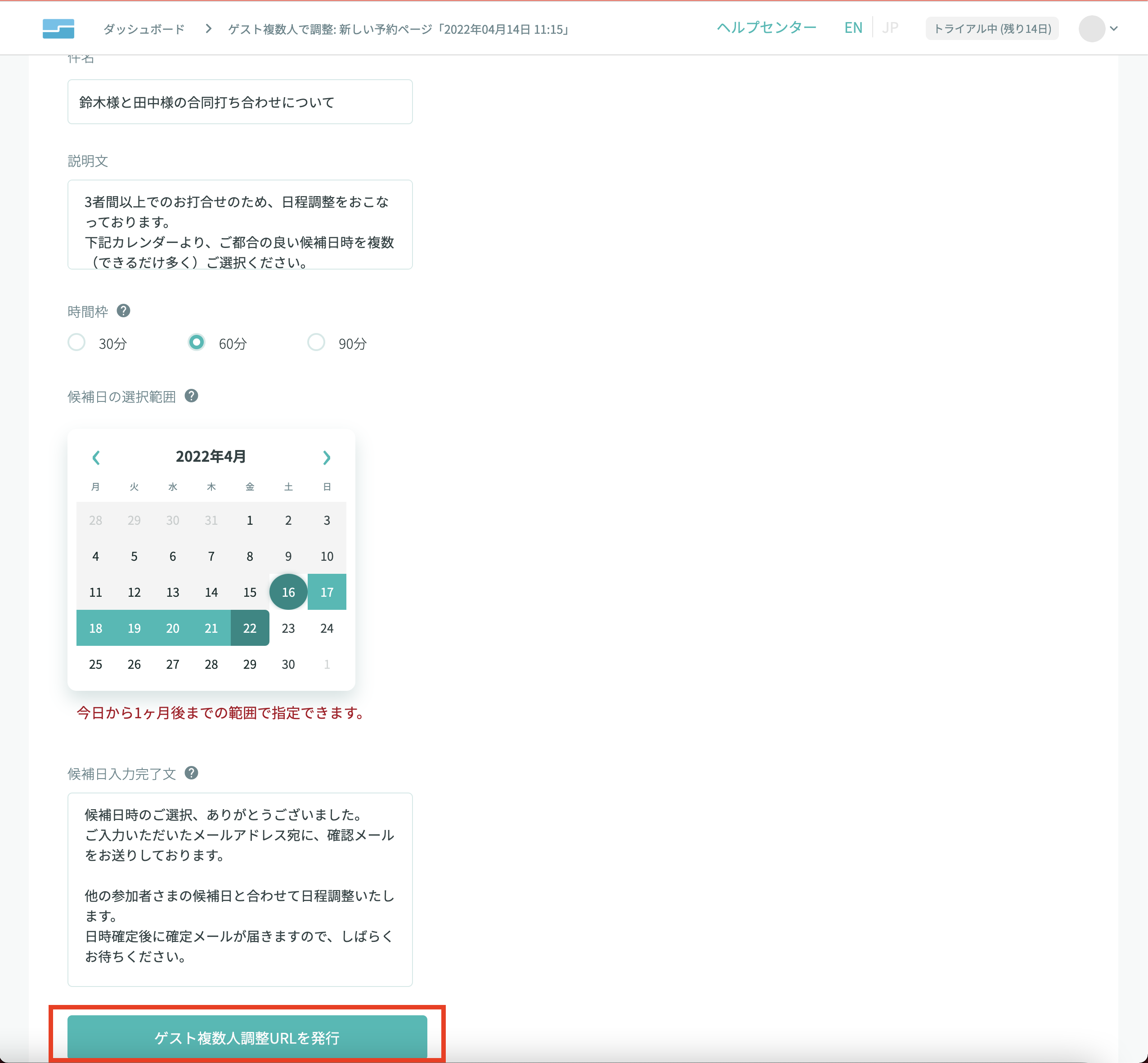
Task: Click the app logo in the header
Action: pos(58,28)
